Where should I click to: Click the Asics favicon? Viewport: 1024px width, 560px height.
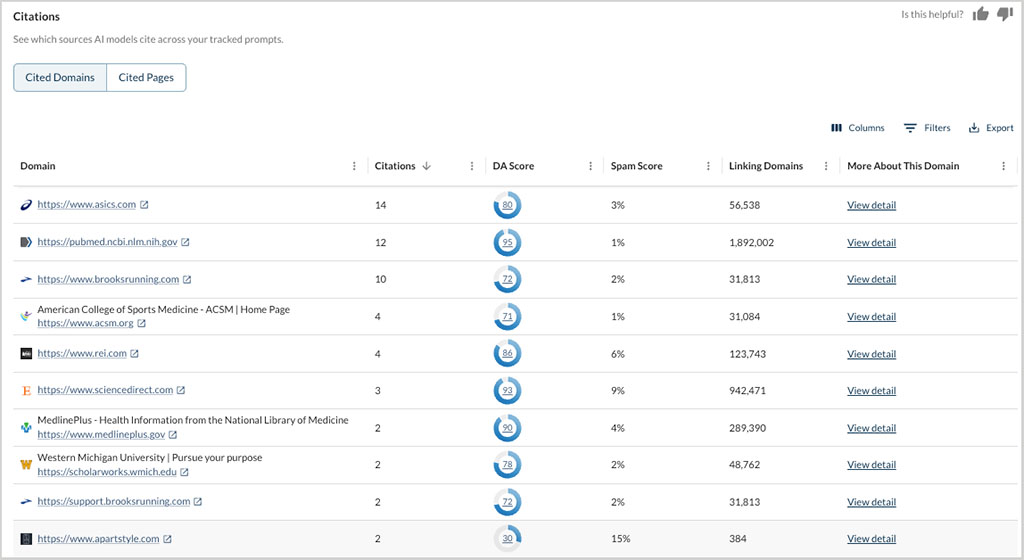pos(26,205)
